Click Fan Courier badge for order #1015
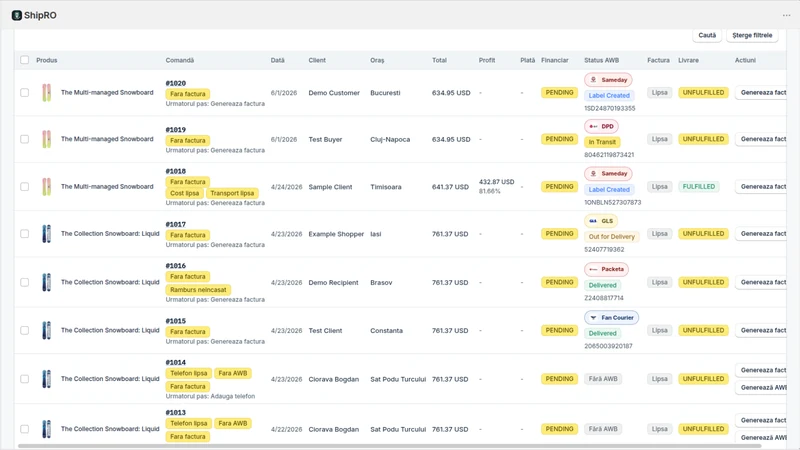 click(x=611, y=317)
